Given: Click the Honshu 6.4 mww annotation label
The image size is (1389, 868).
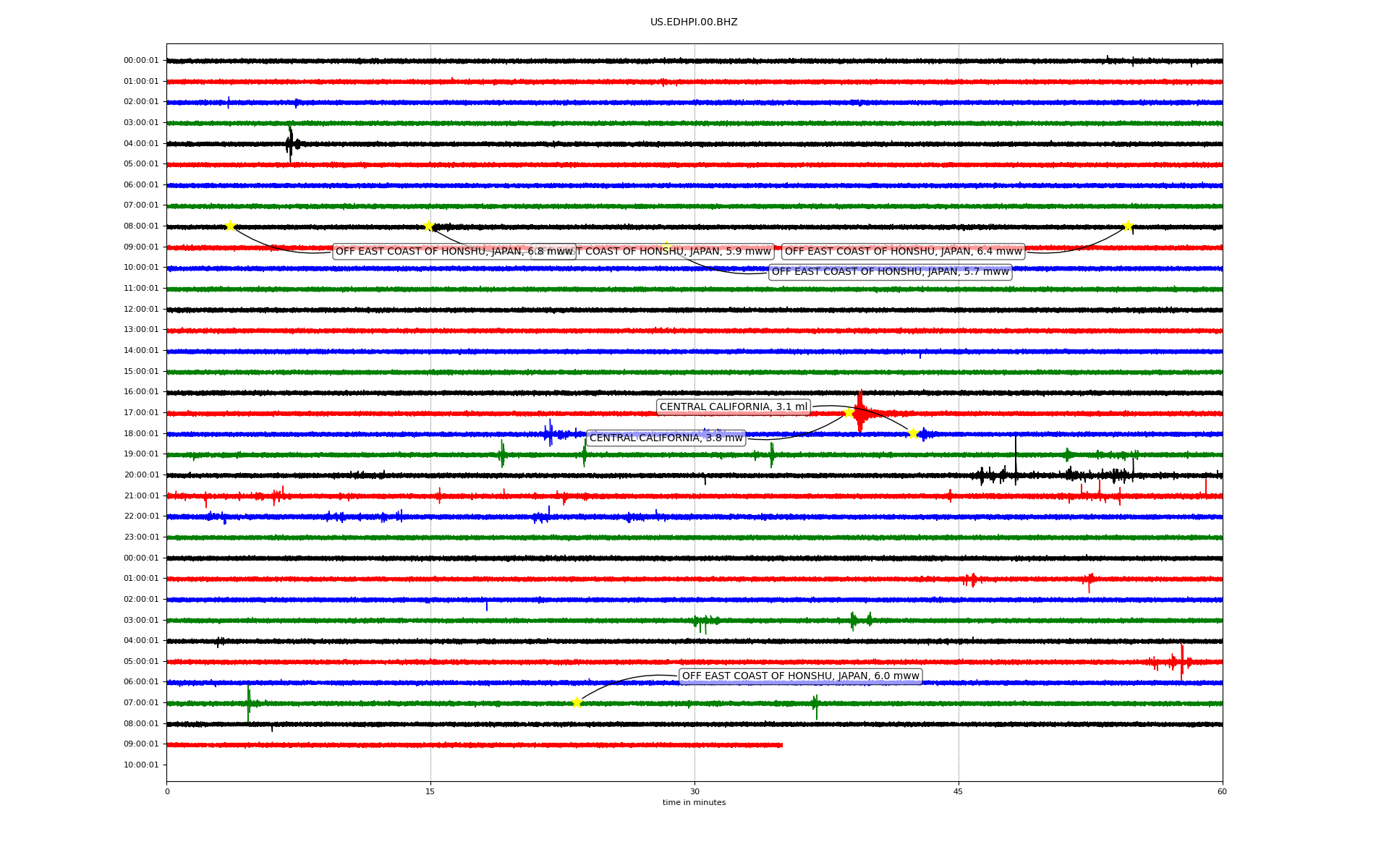Looking at the screenshot, I should click(x=903, y=252).
